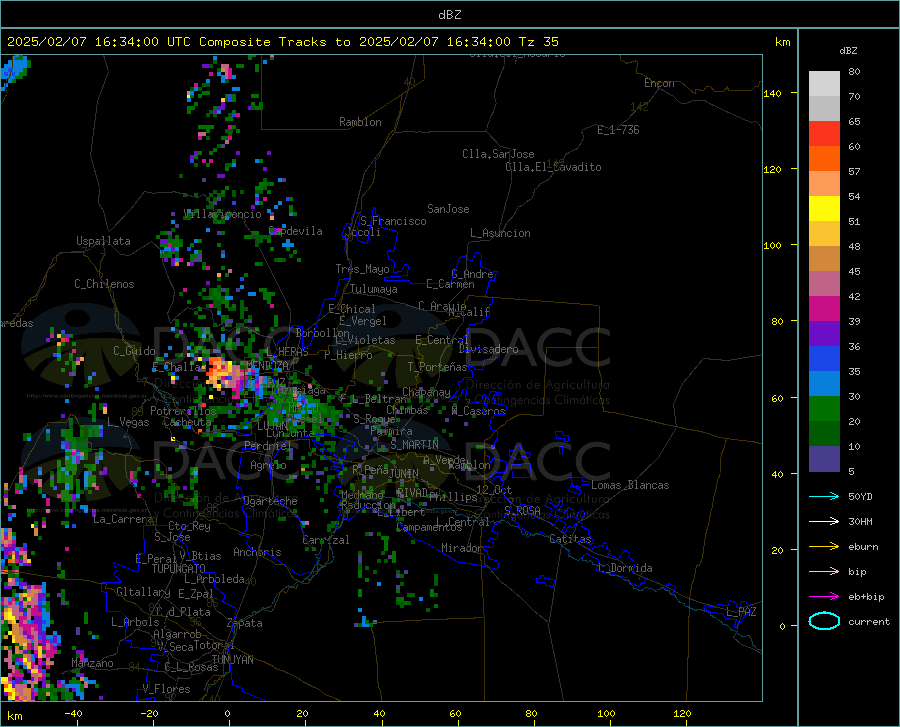The image size is (900, 727).
Task: Click the eburn yellow arrow legend icon
Action: pyautogui.click(x=824, y=547)
